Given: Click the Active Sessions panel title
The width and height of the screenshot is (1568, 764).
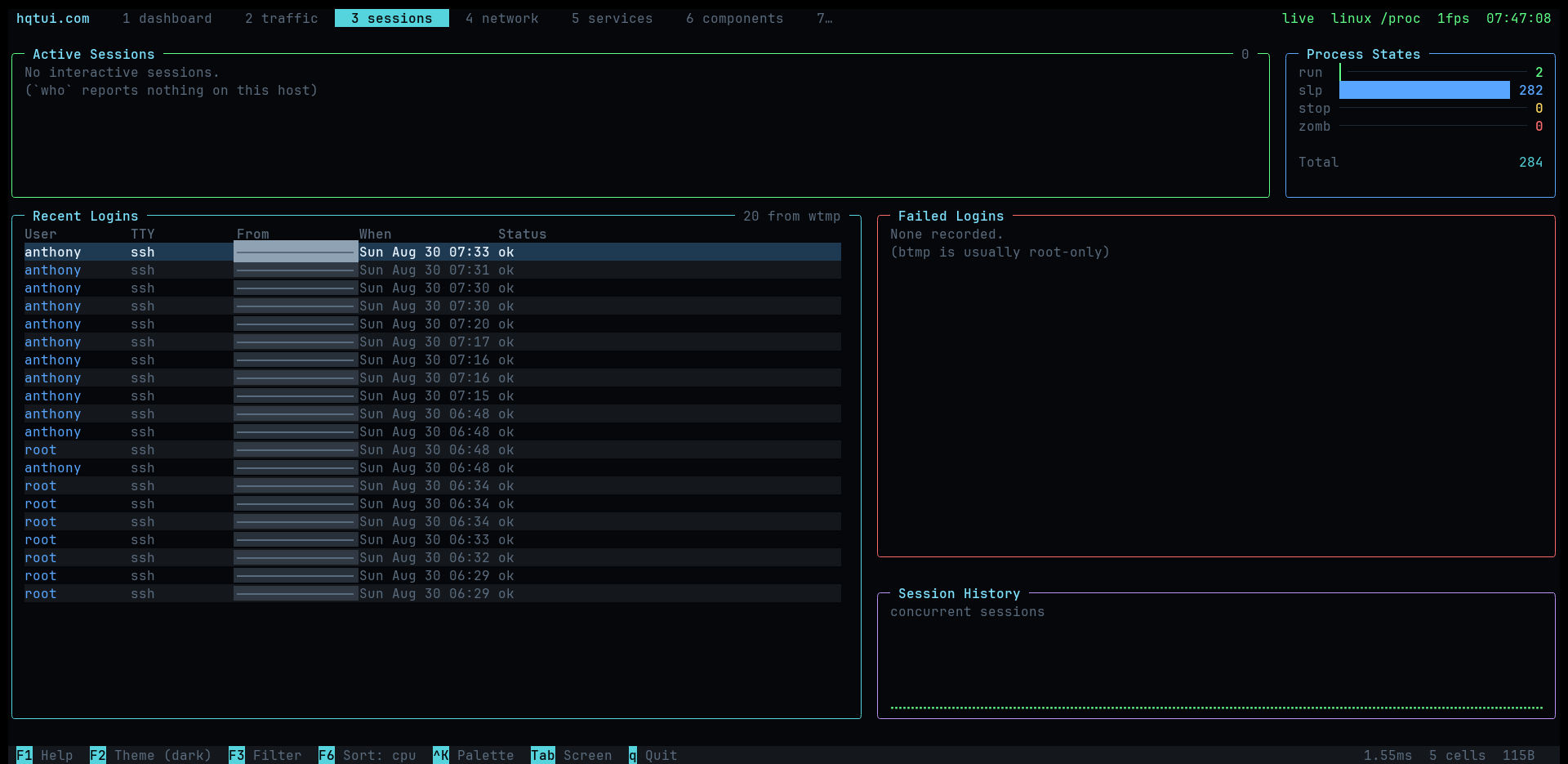Looking at the screenshot, I should pos(94,54).
